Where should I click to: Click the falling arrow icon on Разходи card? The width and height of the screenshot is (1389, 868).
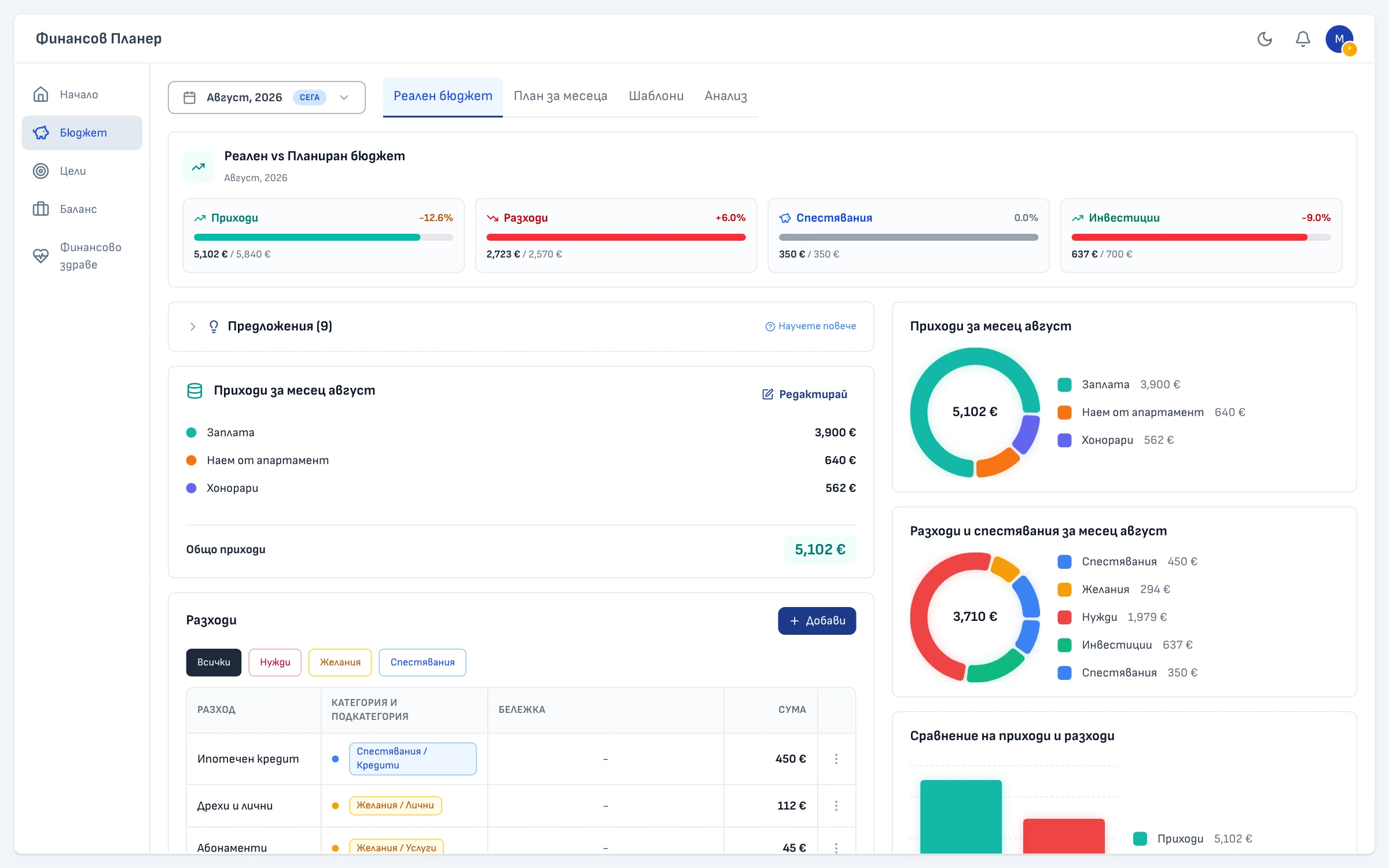point(493,218)
